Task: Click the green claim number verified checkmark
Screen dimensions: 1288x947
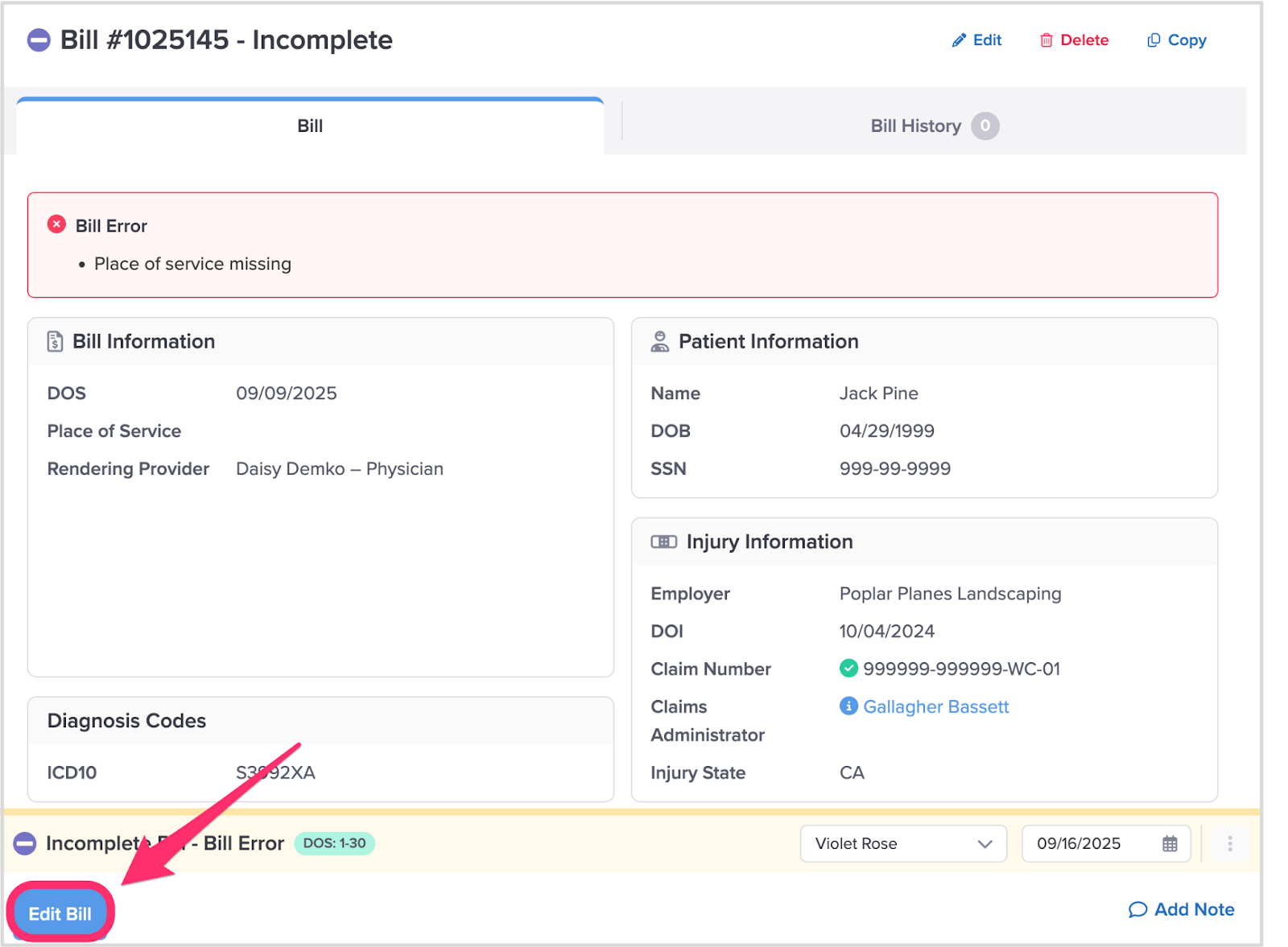Action: point(848,668)
